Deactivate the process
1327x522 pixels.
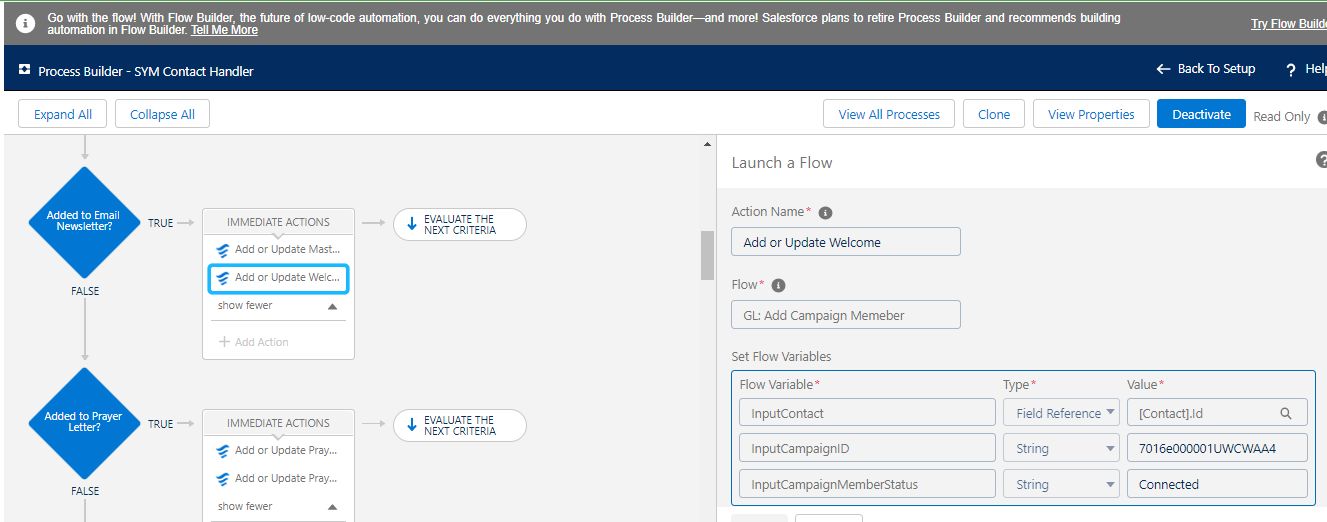1201,114
